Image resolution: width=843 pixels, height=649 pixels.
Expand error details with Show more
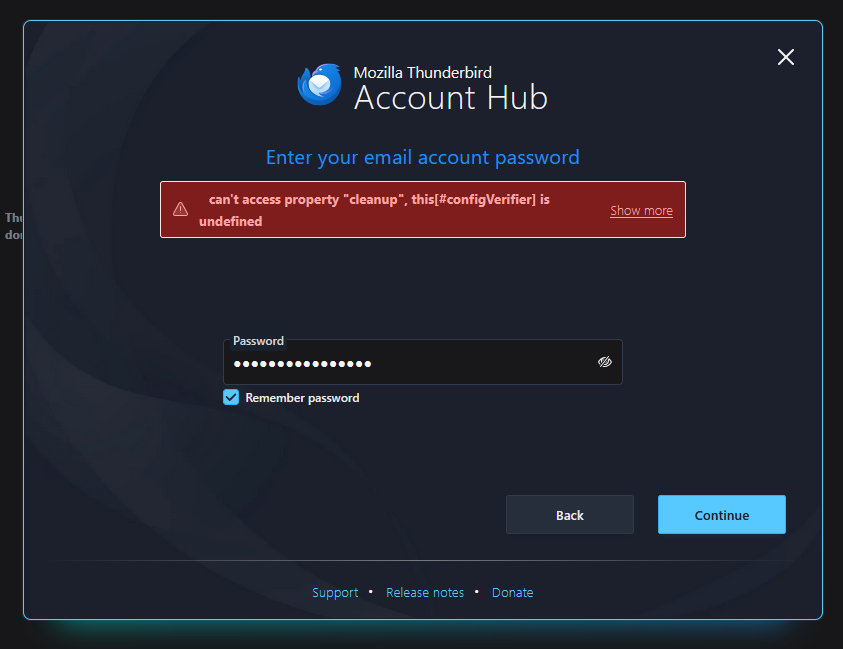pyautogui.click(x=641, y=210)
